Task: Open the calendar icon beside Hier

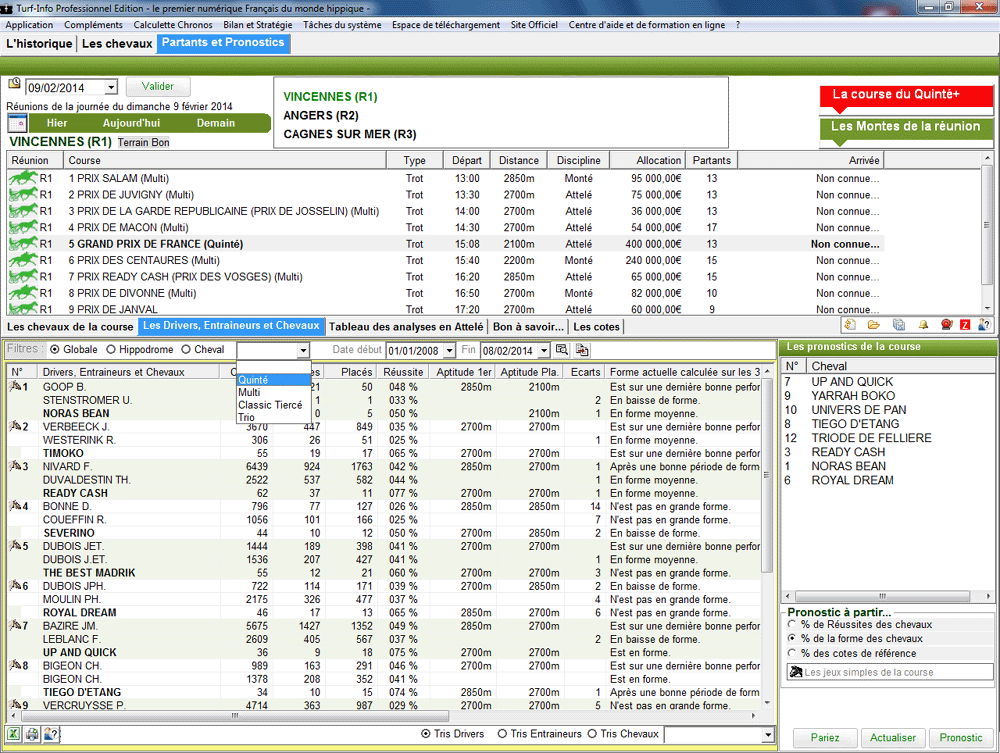Action: (18, 123)
